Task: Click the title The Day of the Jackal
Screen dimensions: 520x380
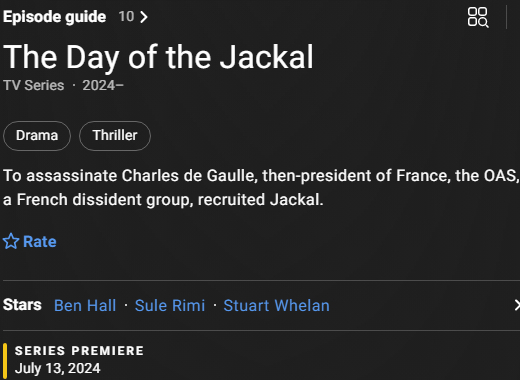Action: click(x=158, y=57)
